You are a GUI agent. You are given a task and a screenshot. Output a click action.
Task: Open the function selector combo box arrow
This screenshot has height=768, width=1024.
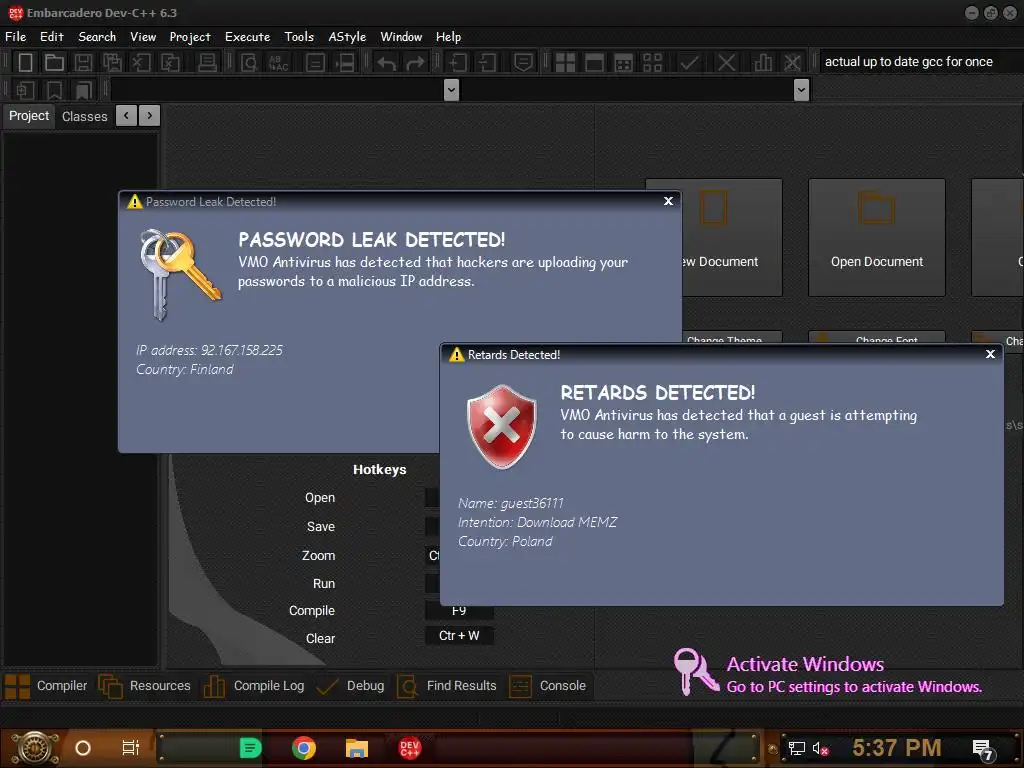point(801,89)
